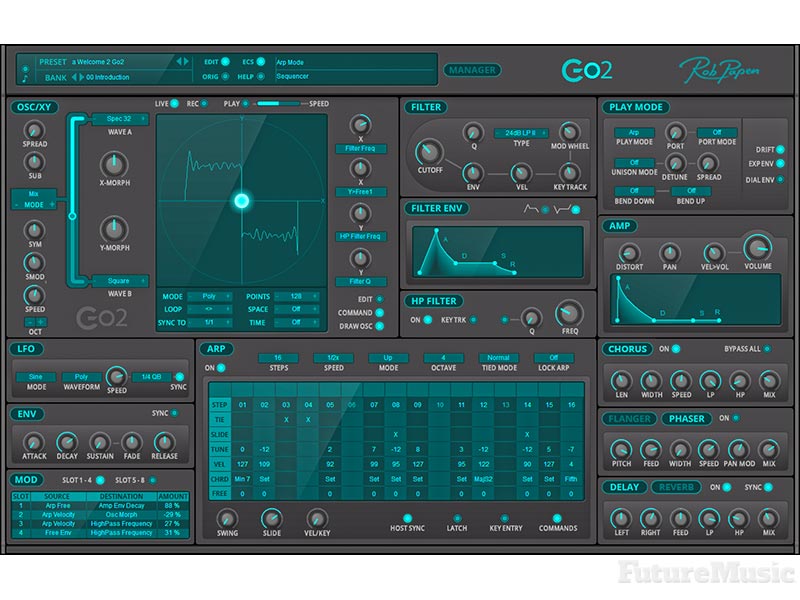Switch to the Delay tab

624,487
